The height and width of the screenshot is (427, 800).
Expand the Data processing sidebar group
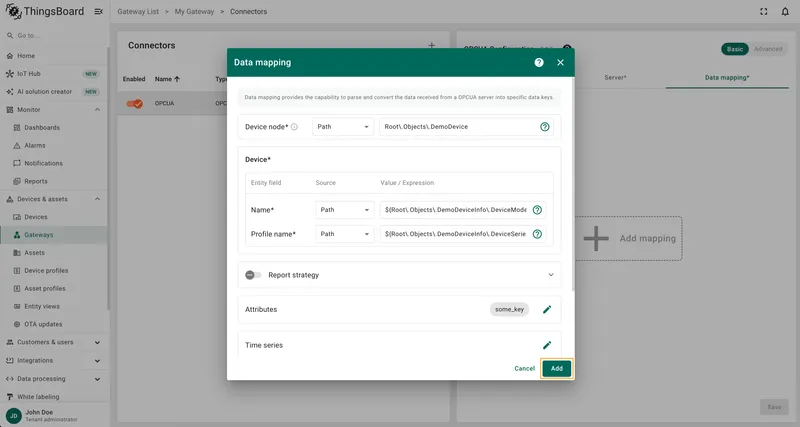click(97, 379)
